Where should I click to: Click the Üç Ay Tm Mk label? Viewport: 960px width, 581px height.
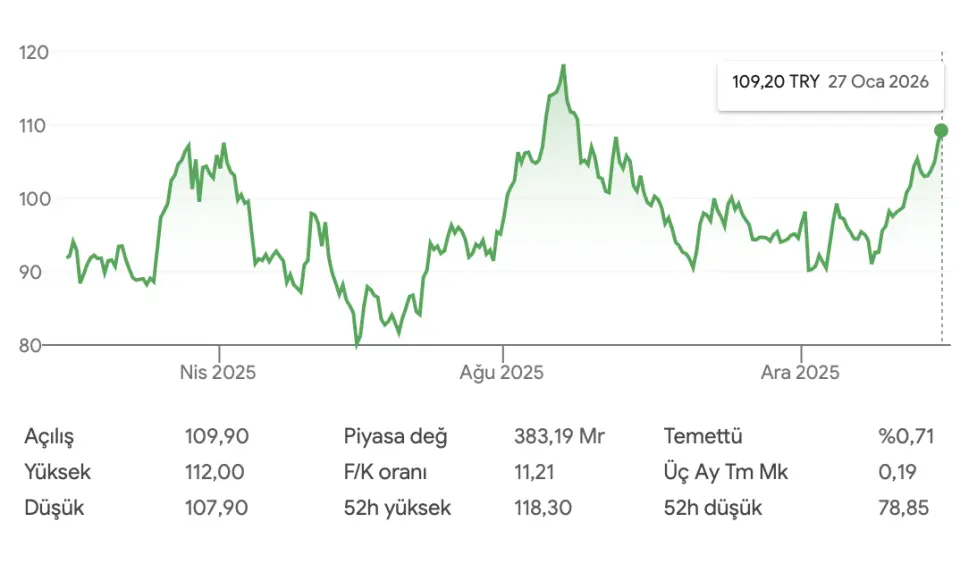coord(726,472)
